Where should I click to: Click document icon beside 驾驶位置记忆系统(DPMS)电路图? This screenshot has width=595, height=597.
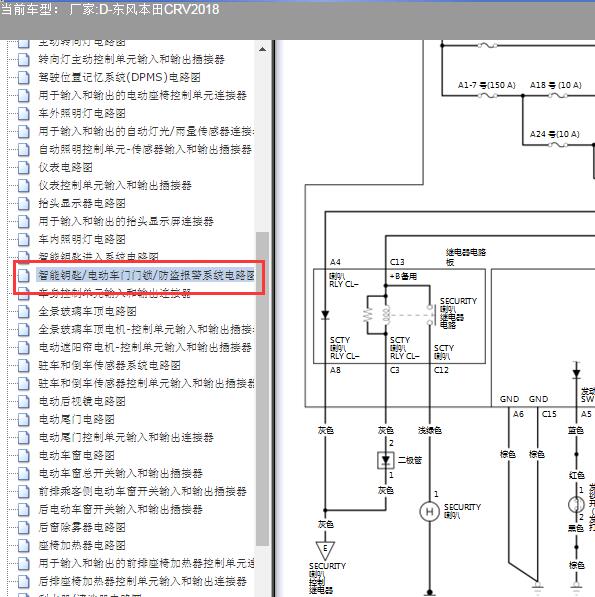coord(24,78)
